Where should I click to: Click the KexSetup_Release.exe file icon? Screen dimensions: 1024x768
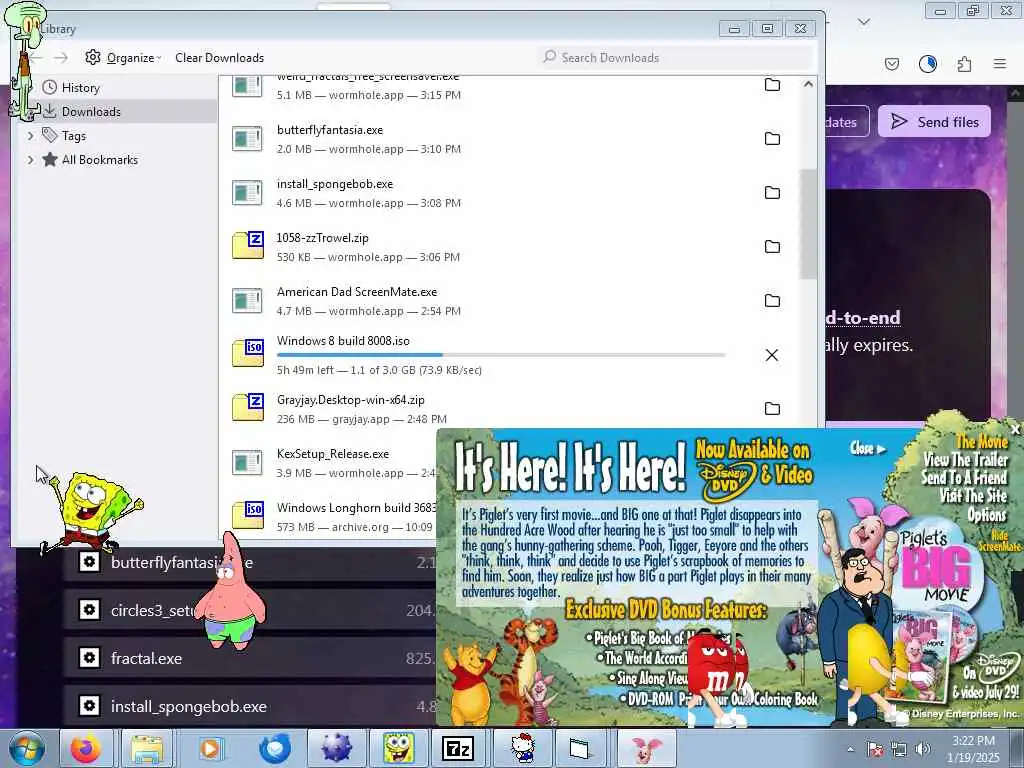248,462
